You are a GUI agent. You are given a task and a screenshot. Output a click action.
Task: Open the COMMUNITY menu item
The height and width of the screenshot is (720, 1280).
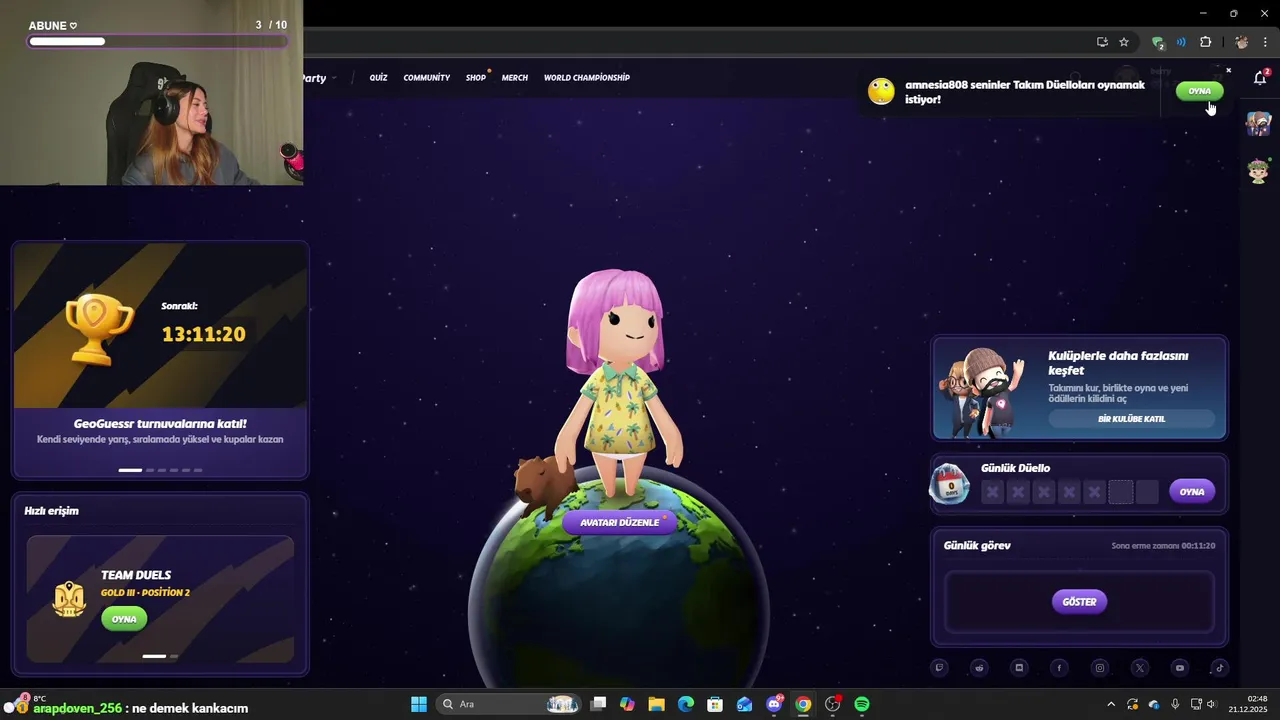point(427,78)
